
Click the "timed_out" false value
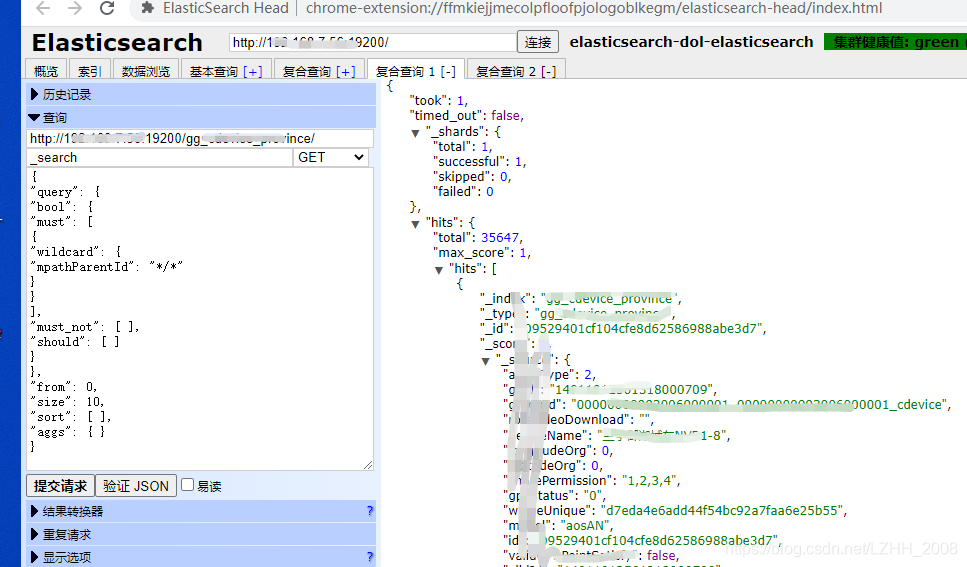coord(506,115)
